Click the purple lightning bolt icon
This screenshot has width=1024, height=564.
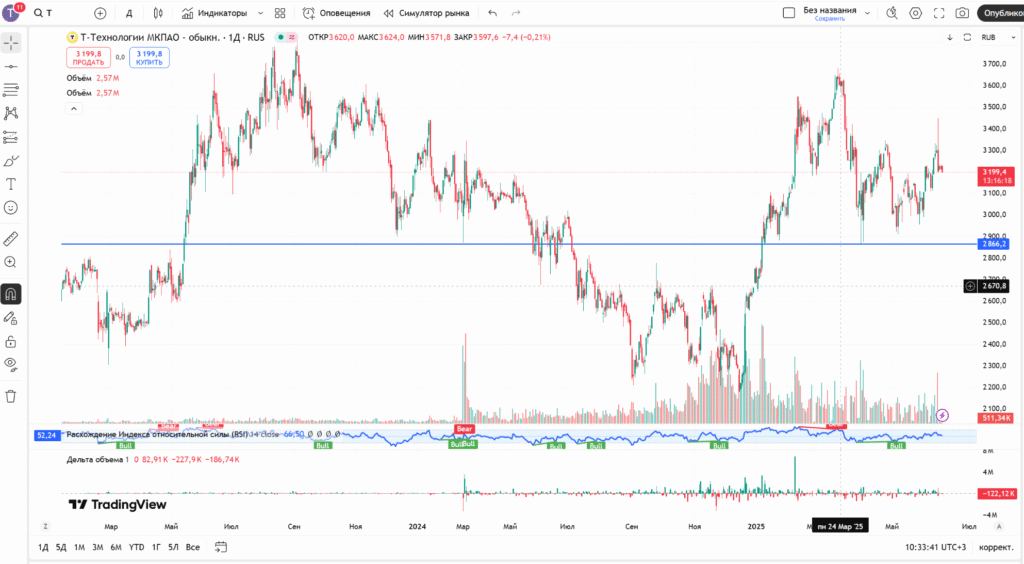point(942,415)
